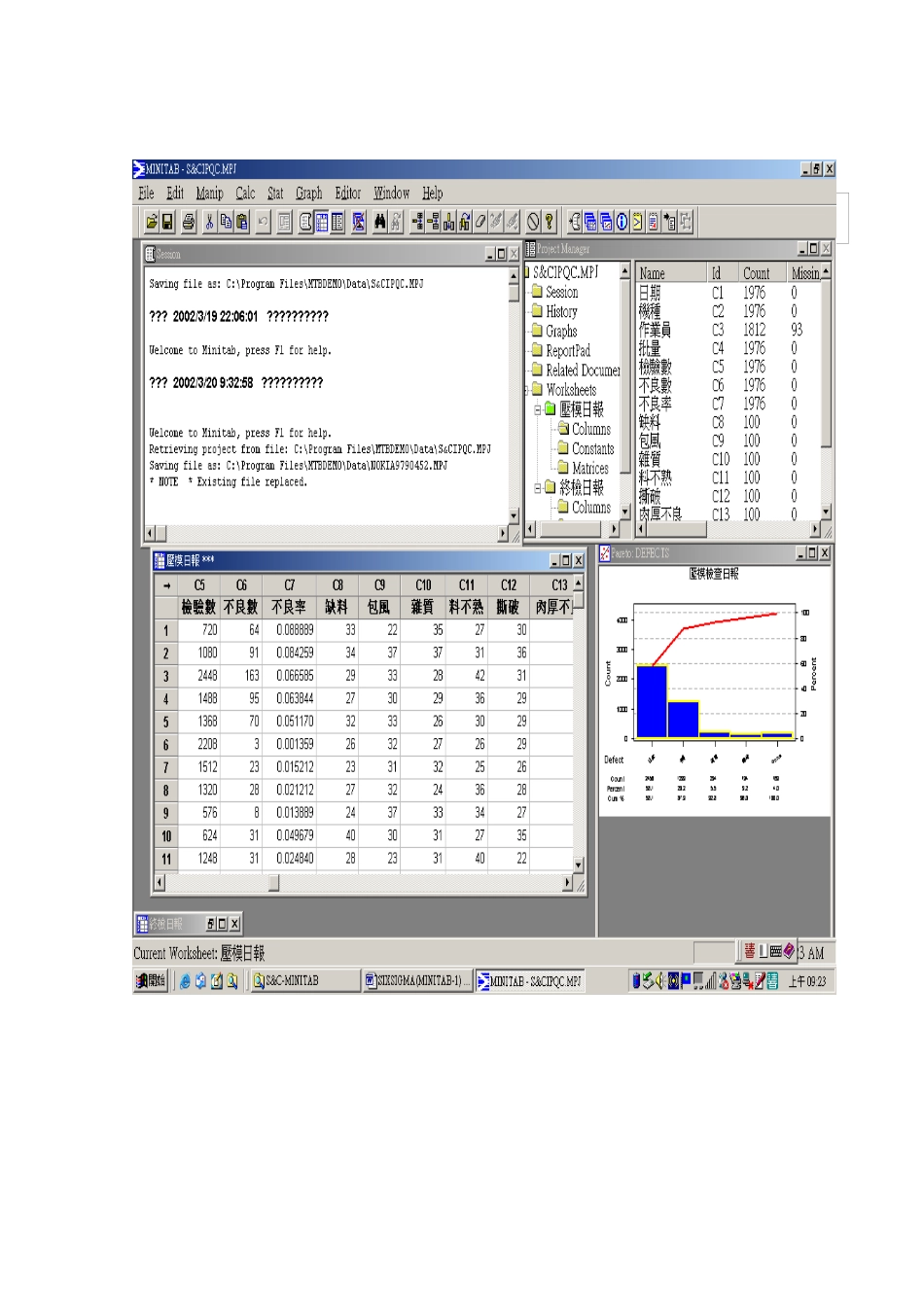This screenshot has width=924, height=1307.
Task: Open the Window menu
Action: tap(391, 194)
